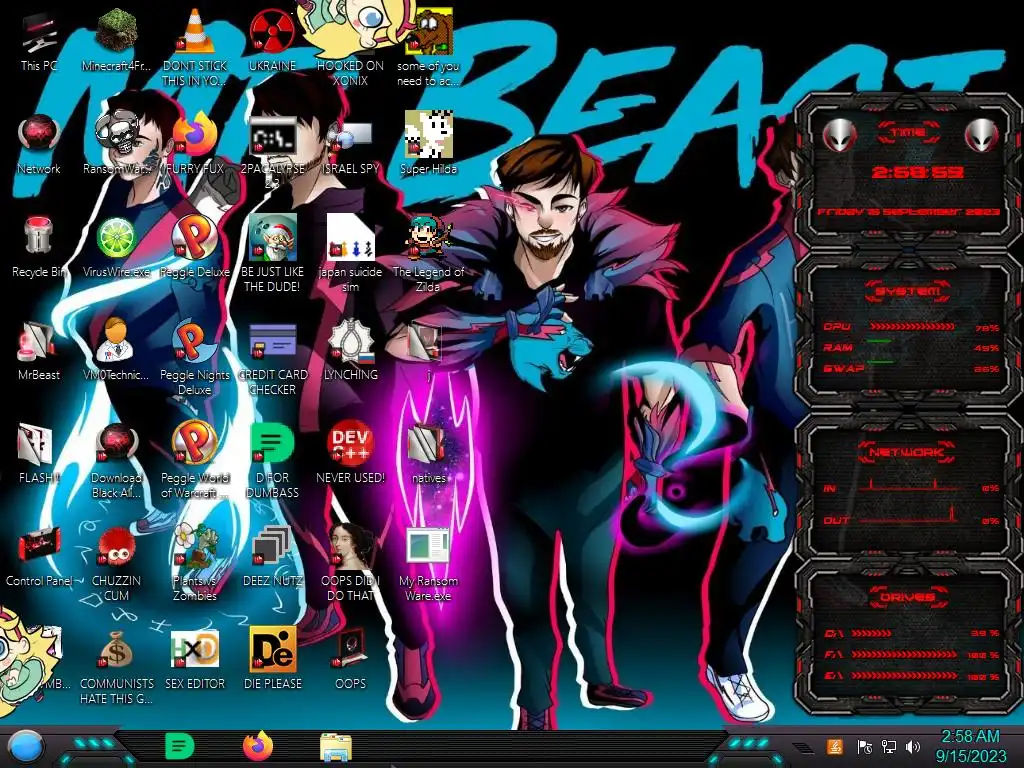Select OOPS DID I DO THAT portrait icon

351,548
